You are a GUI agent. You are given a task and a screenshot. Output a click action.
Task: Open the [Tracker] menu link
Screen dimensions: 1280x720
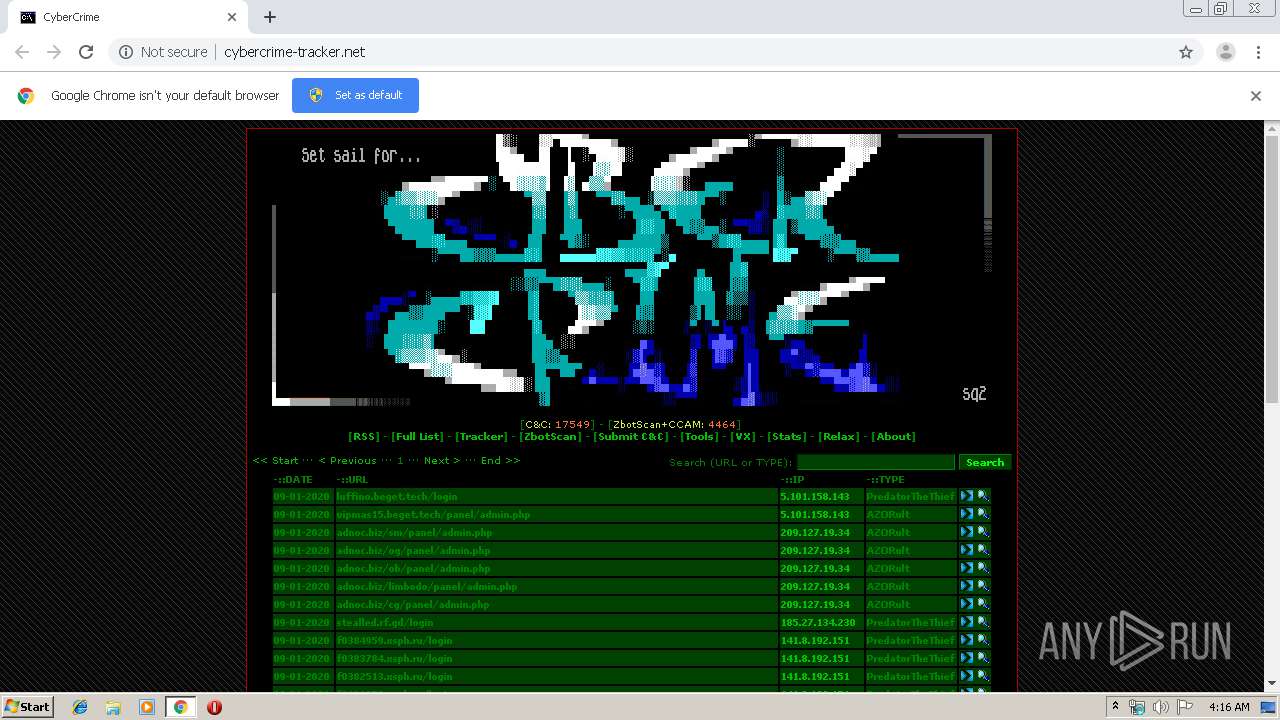coord(482,436)
